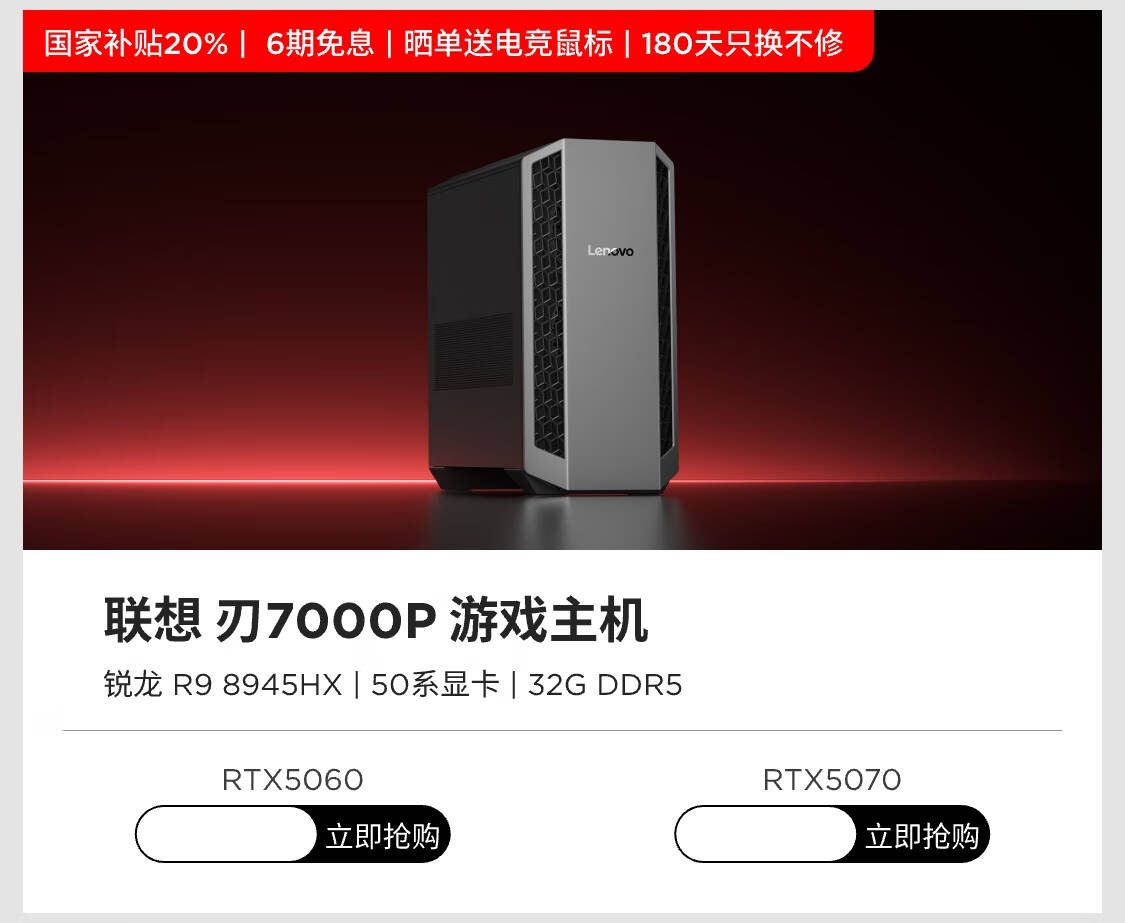Choose the RTX5070 configuration label
The image size is (1125, 923).
point(832,779)
